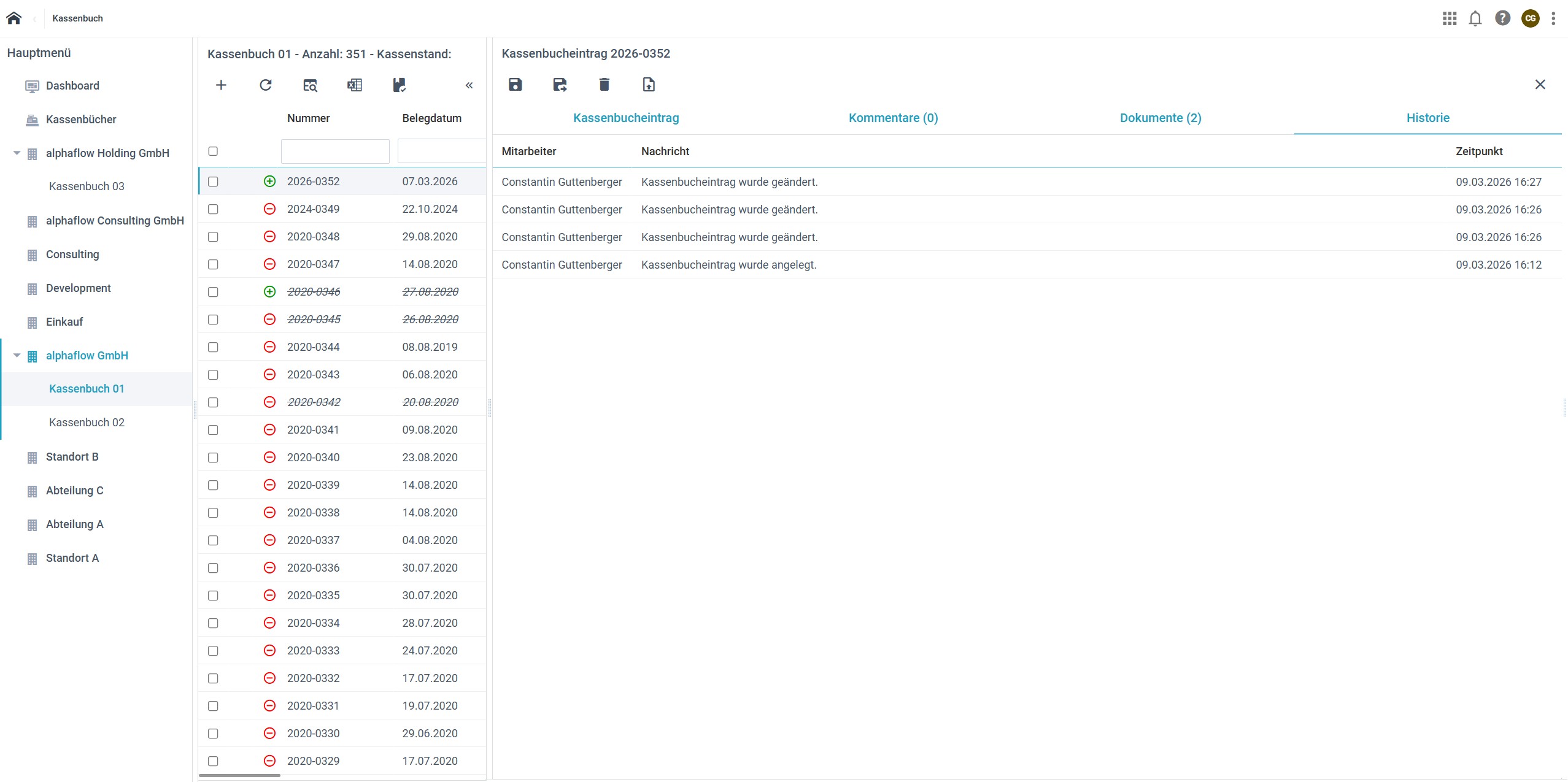The height and width of the screenshot is (782, 1568).
Task: Click the document upload icon
Action: click(649, 85)
